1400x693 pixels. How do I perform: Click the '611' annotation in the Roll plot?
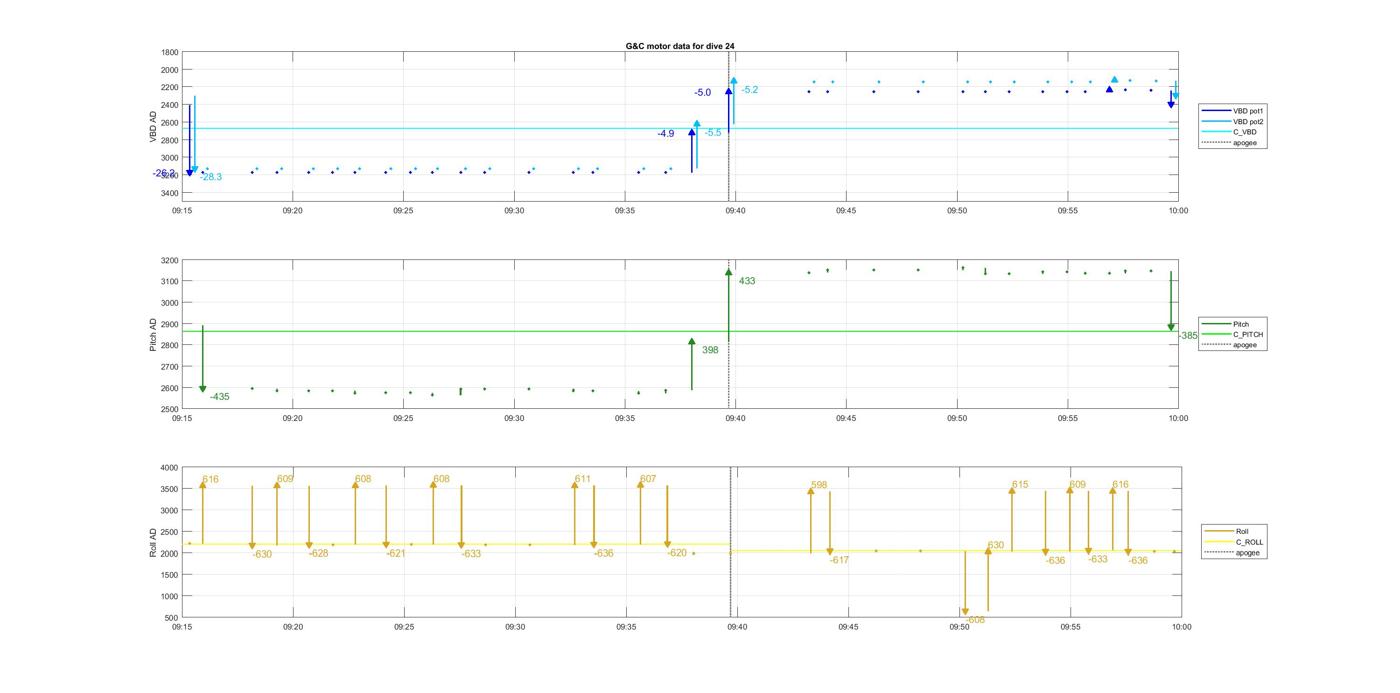583,479
